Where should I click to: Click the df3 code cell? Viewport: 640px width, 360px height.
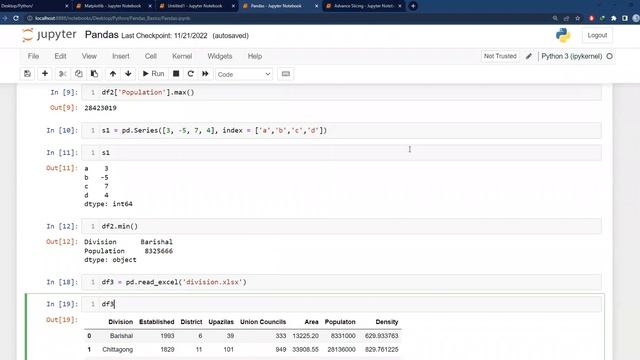[341, 304]
